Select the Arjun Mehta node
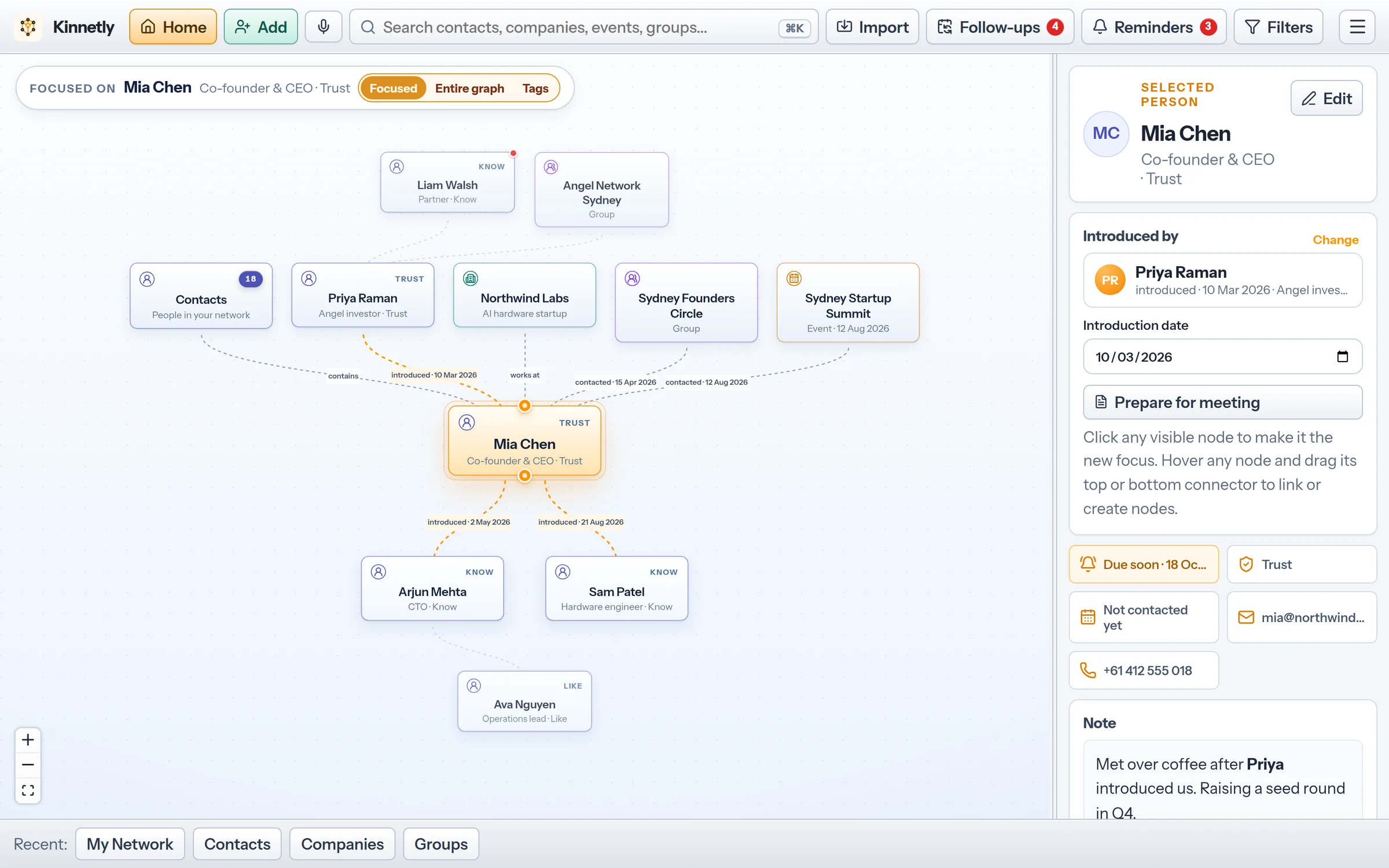This screenshot has height=868, width=1389. (x=432, y=589)
